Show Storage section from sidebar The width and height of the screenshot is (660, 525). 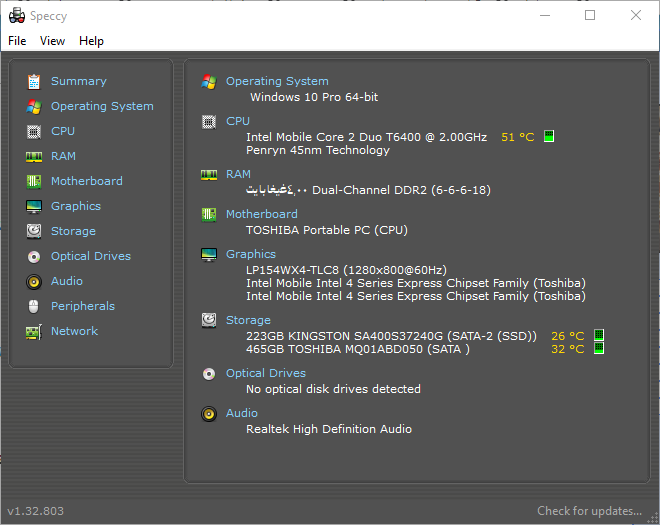(x=73, y=231)
